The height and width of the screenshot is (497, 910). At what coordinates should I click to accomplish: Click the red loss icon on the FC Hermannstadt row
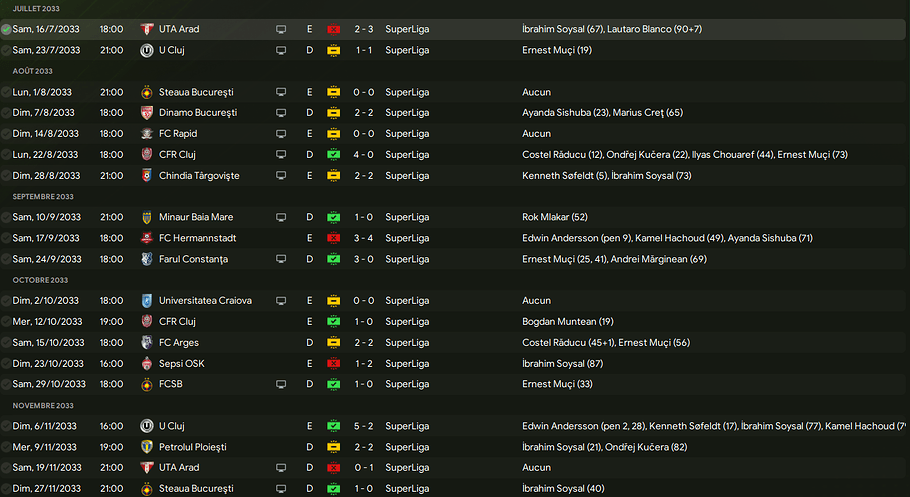pyautogui.click(x=334, y=238)
